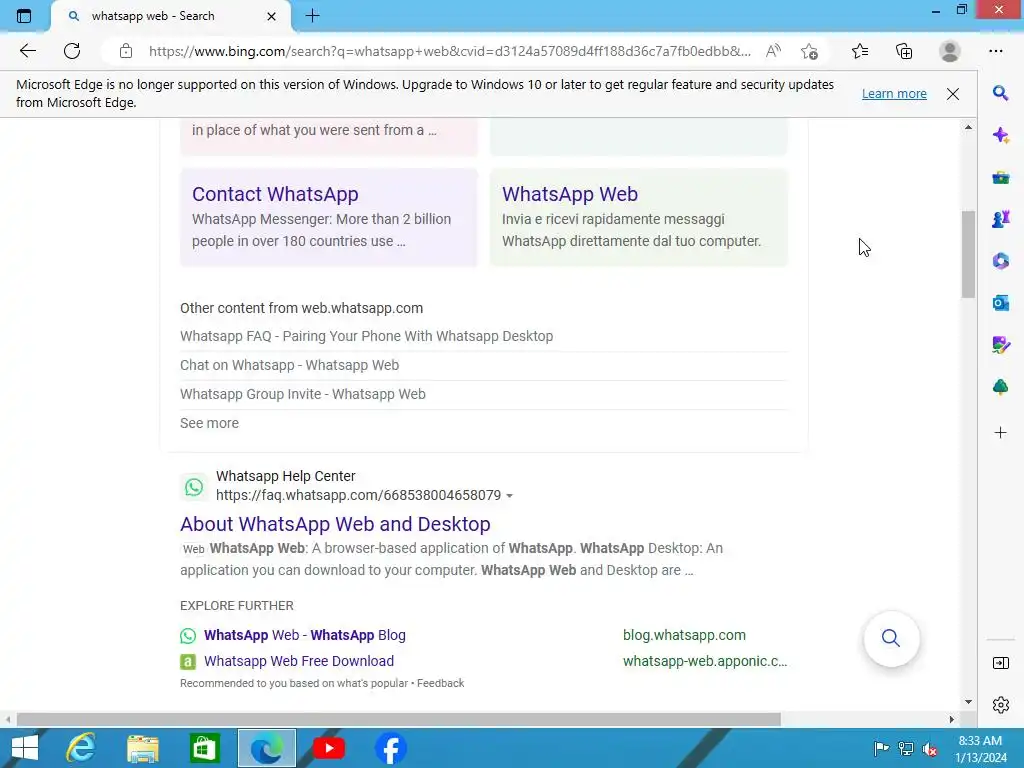Open Designer icon in sidebar

(1000, 345)
